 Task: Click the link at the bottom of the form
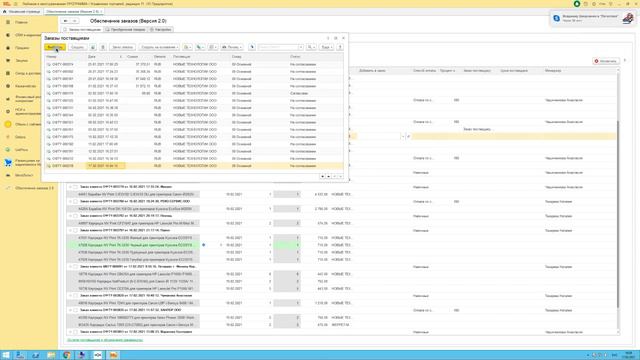coord(105,340)
